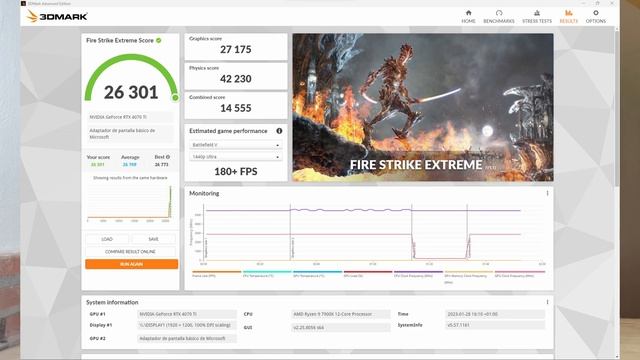
Task: Click the 180+ FPS estimate
Action: pos(236,171)
